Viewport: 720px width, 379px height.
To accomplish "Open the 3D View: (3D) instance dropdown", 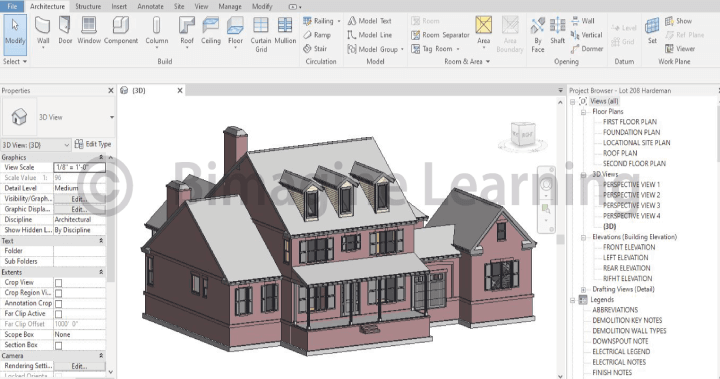I will pos(36,145).
